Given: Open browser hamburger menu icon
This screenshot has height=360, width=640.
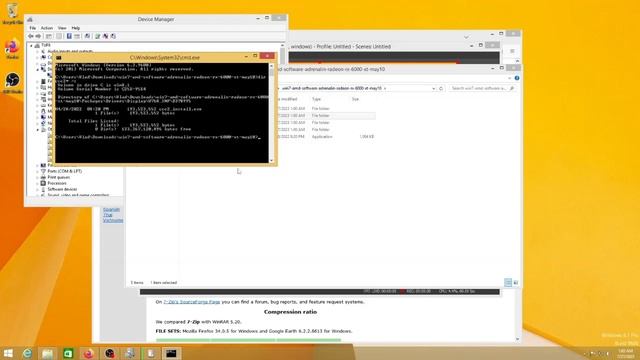Looking at the screenshot, I should [512, 51].
